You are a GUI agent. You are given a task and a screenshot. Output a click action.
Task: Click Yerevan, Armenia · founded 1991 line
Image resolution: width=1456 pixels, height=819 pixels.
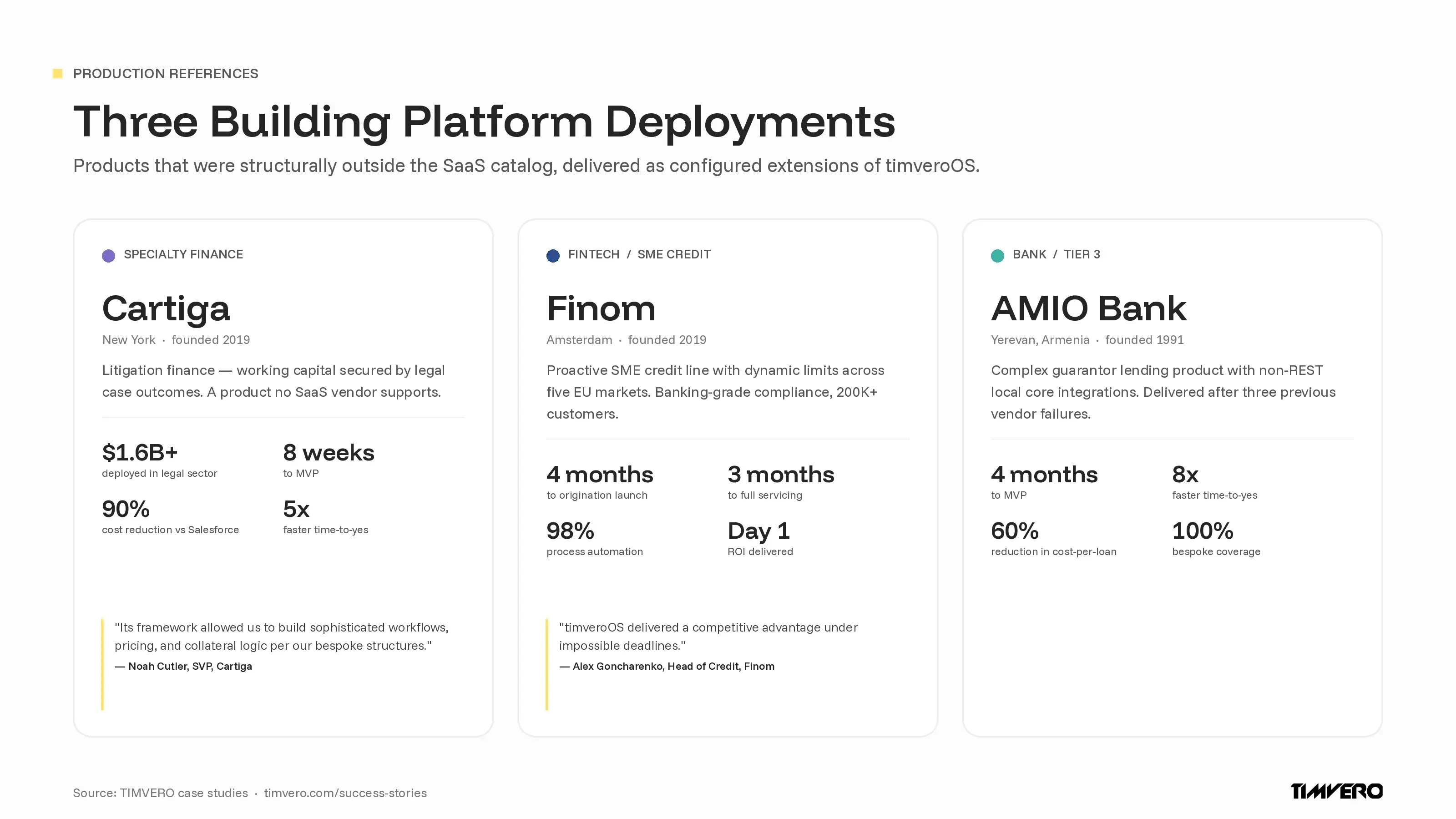coord(1087,340)
